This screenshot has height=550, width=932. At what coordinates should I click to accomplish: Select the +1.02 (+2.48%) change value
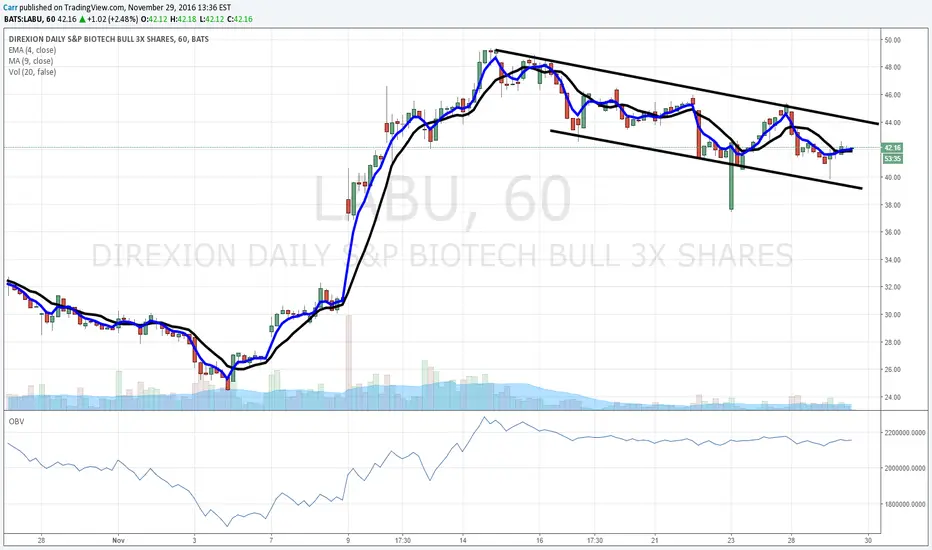pyautogui.click(x=112, y=19)
